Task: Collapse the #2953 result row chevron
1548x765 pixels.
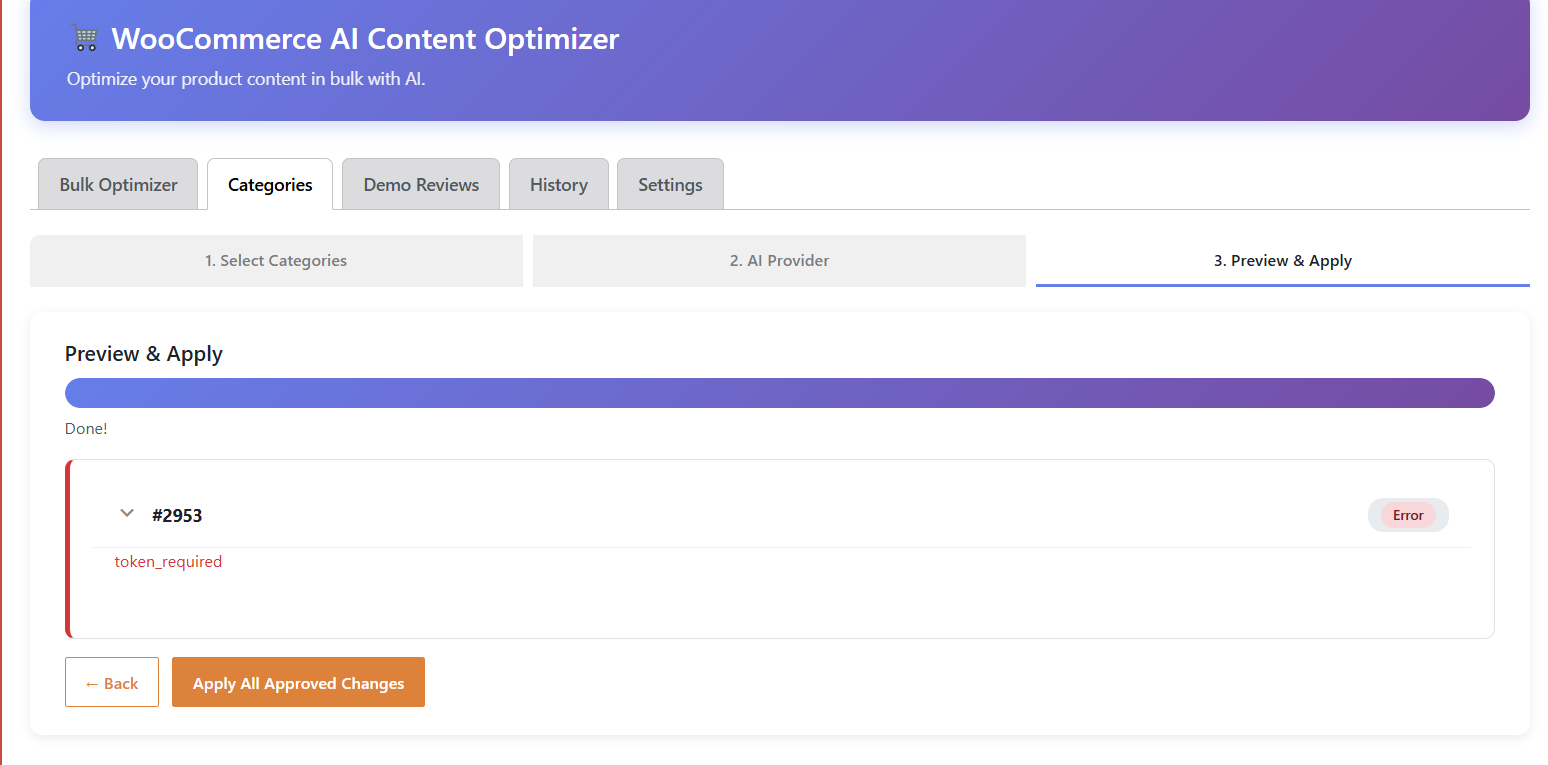Action: click(x=127, y=514)
